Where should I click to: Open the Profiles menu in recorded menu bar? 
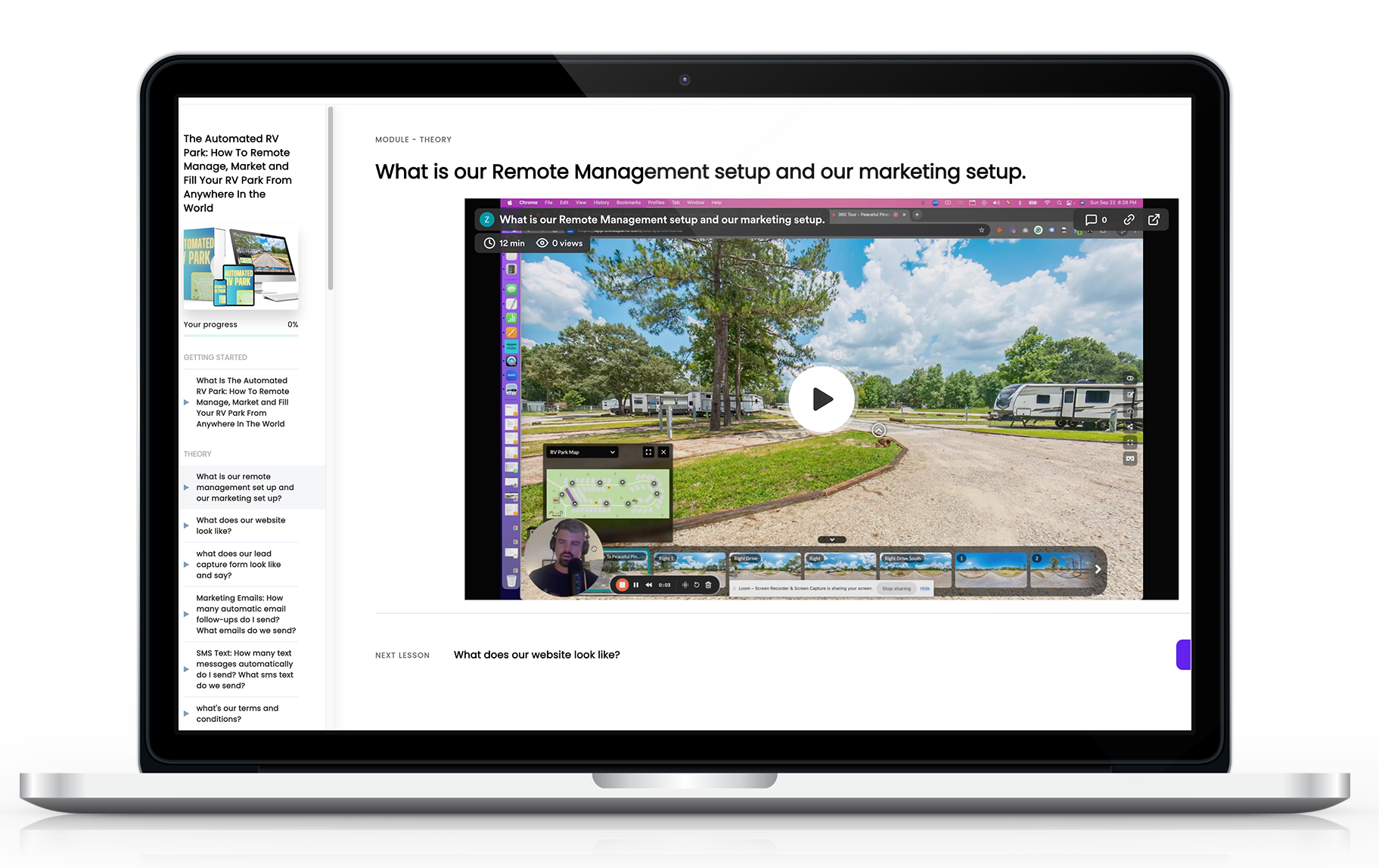tap(656, 203)
